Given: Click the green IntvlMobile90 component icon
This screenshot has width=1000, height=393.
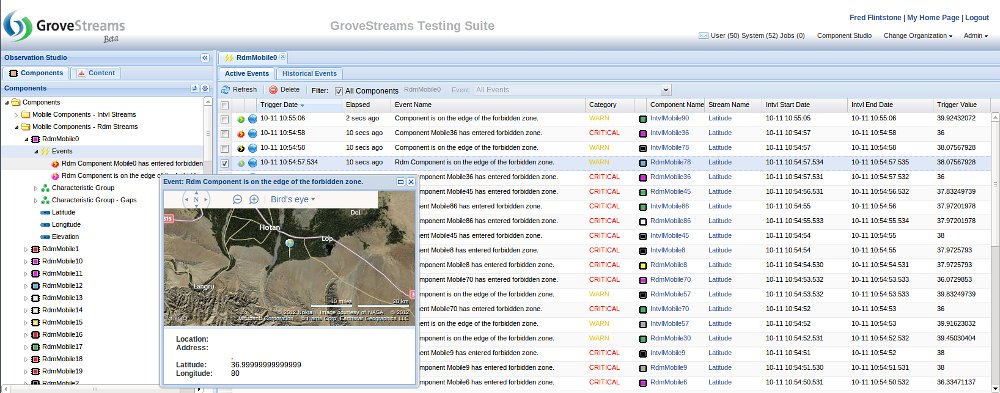Looking at the screenshot, I should click(x=643, y=119).
